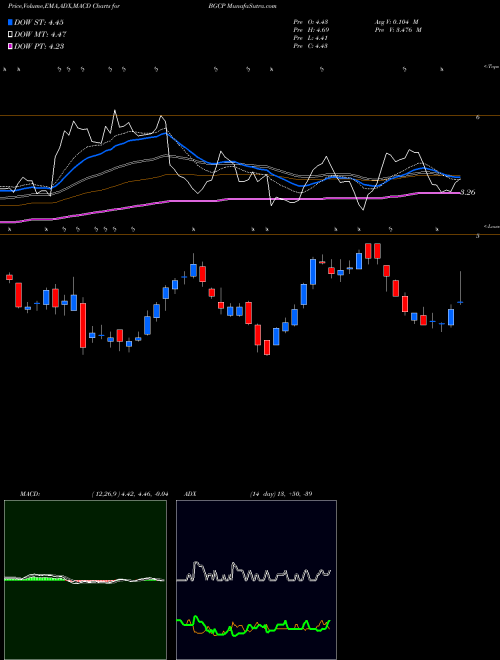This screenshot has height=660, width=500.
Task: Click the Avg V: 6.104 M value
Action: pyautogui.click(x=396, y=22)
